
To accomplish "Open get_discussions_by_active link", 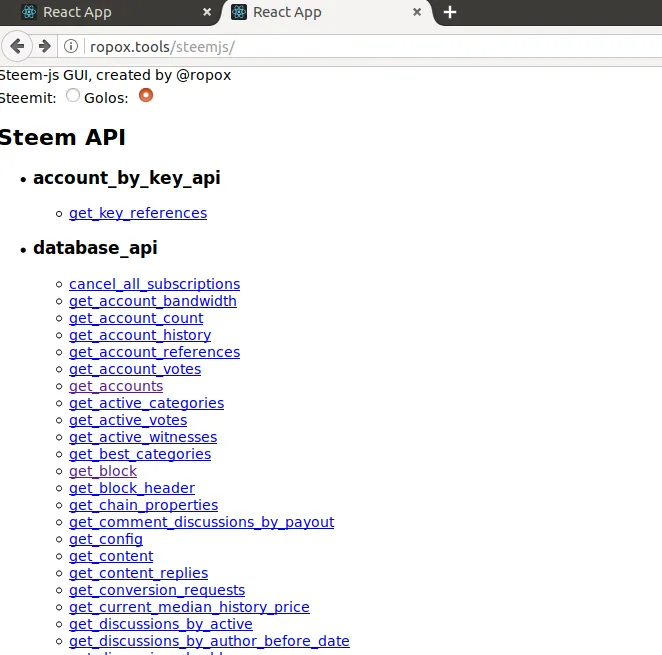I will pos(161,624).
